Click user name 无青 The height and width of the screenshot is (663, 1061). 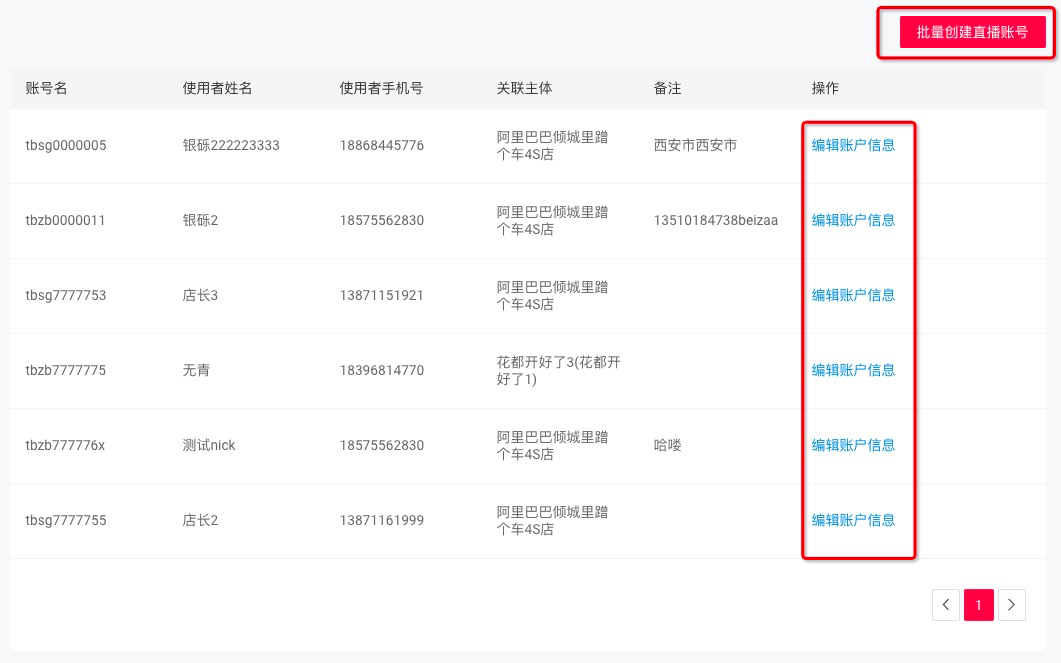(x=196, y=370)
